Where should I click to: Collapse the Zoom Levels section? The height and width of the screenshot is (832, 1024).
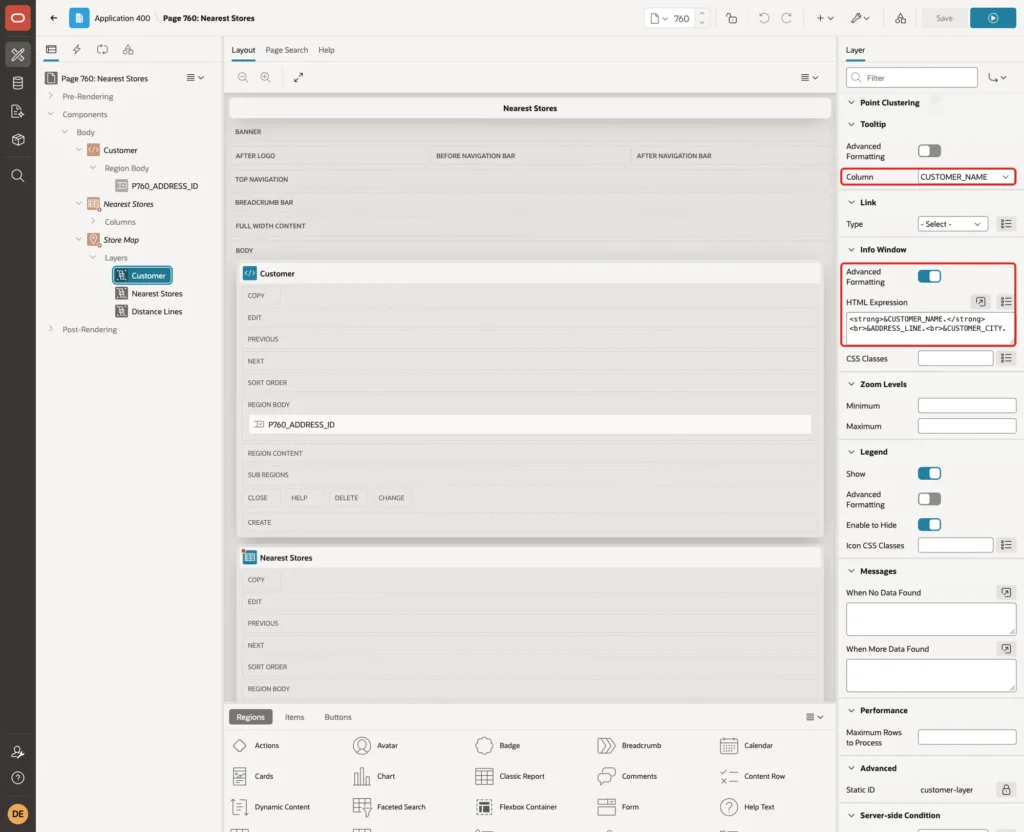coord(851,384)
